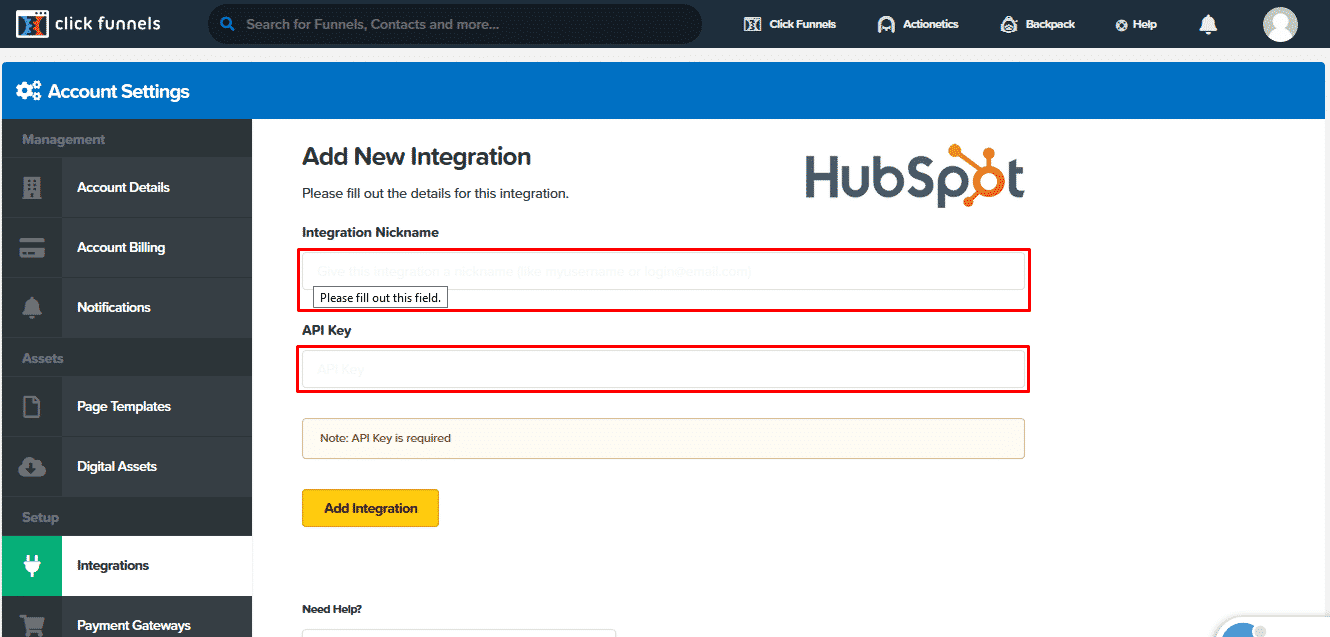Click the Notifications bell sidebar icon
Viewport: 1330px width, 637px height.
coord(32,307)
